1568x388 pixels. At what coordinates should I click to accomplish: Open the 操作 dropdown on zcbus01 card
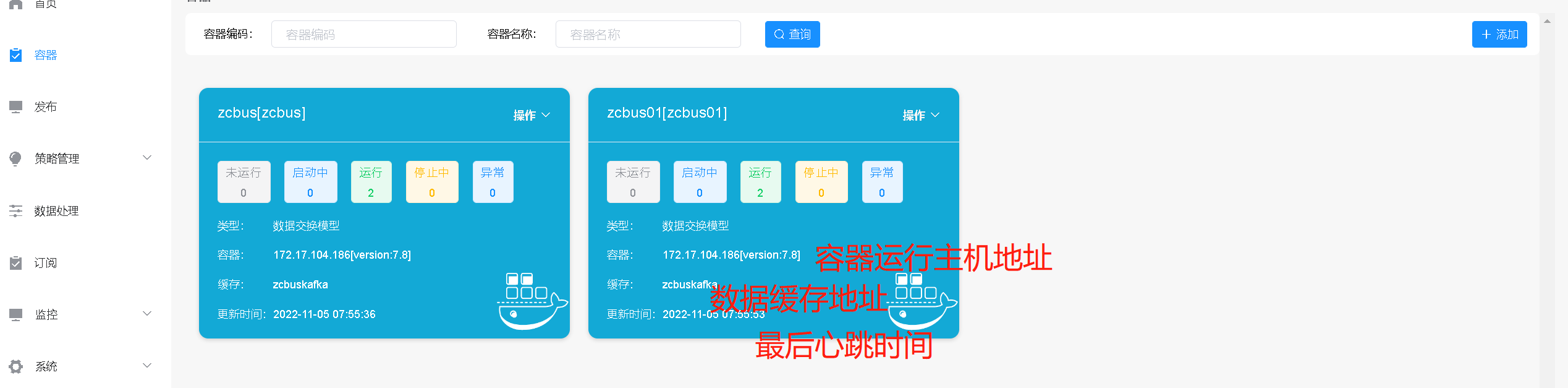tap(921, 115)
